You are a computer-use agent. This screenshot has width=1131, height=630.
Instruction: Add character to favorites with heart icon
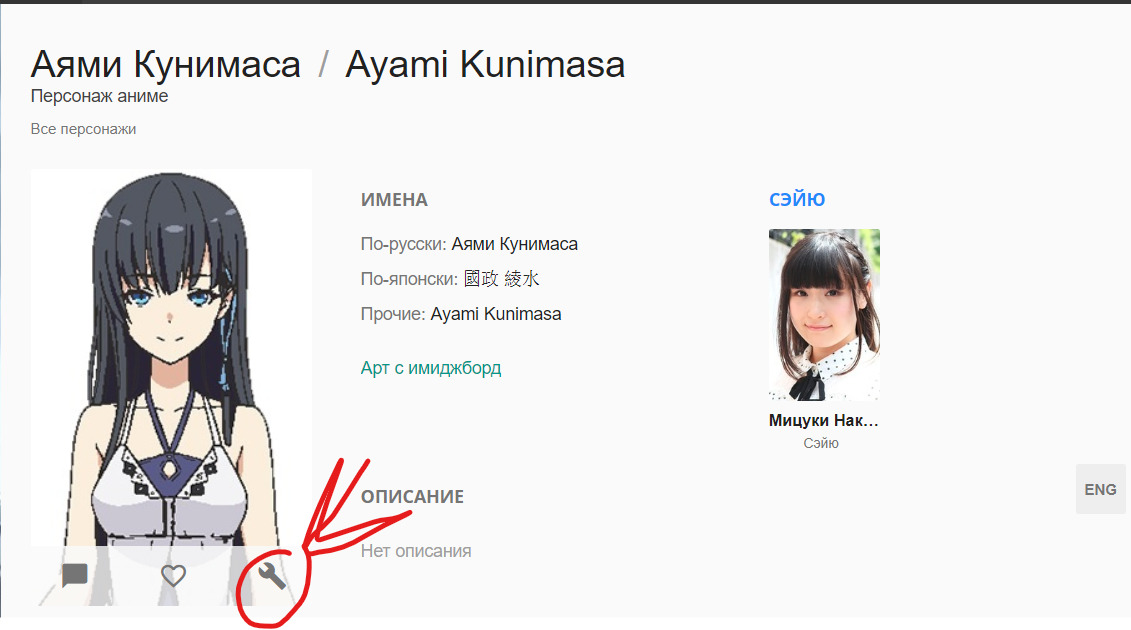[x=174, y=575]
